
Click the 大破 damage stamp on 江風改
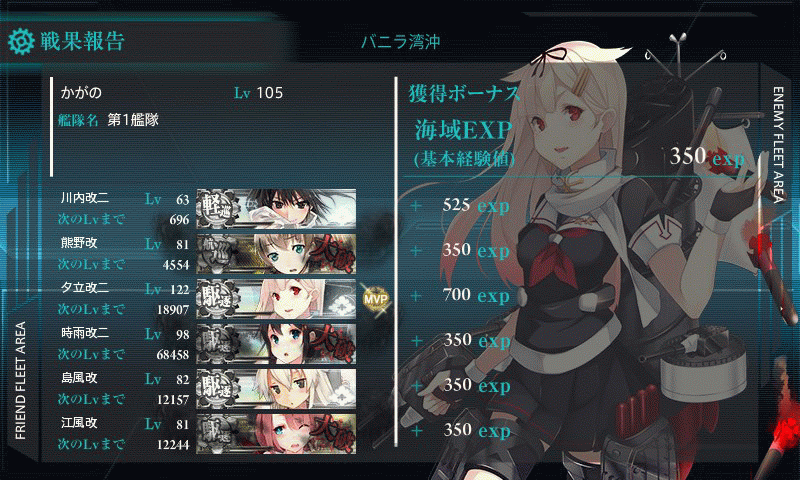pyautogui.click(x=332, y=434)
